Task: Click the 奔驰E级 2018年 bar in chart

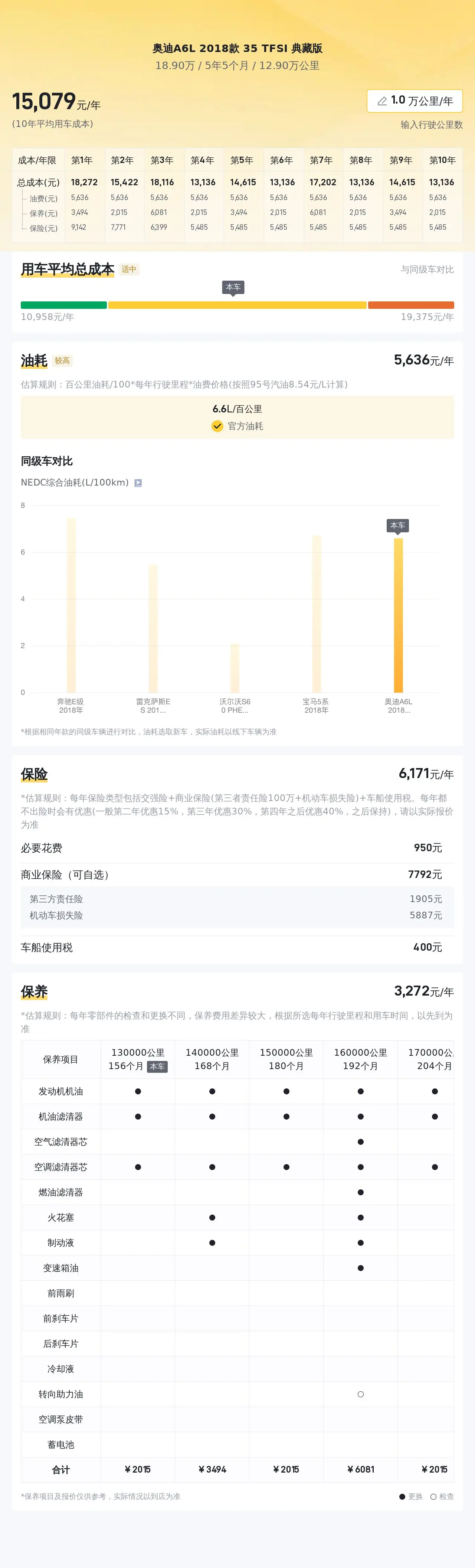Action: point(71,605)
